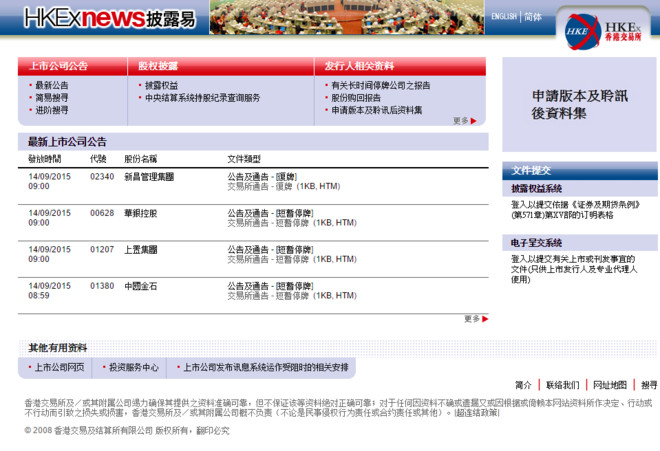This screenshot has width=660, height=451.
Task: Click the © 2008 香港交易及结算所有限公司 copyright text
Action: pyautogui.click(x=127, y=431)
